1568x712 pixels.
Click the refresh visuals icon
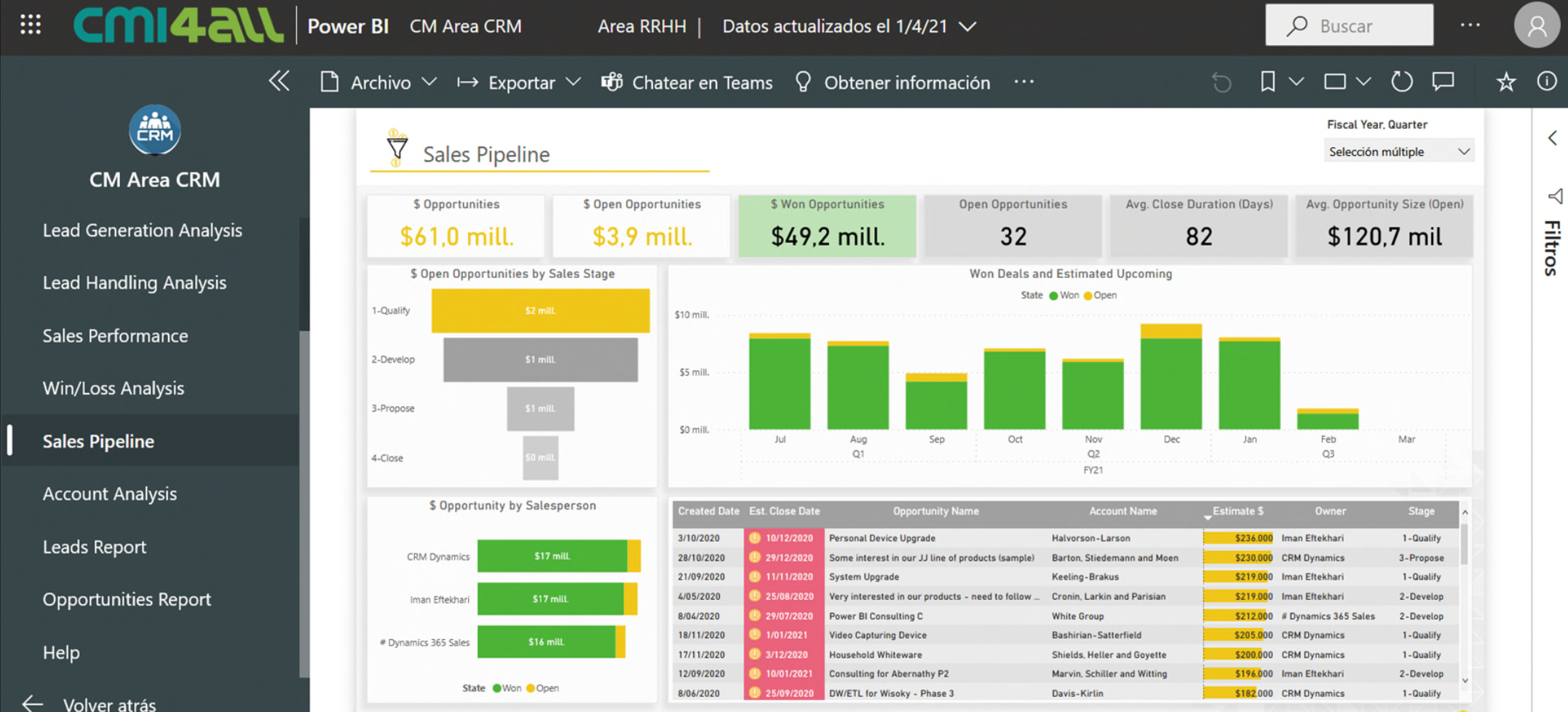click(1401, 82)
